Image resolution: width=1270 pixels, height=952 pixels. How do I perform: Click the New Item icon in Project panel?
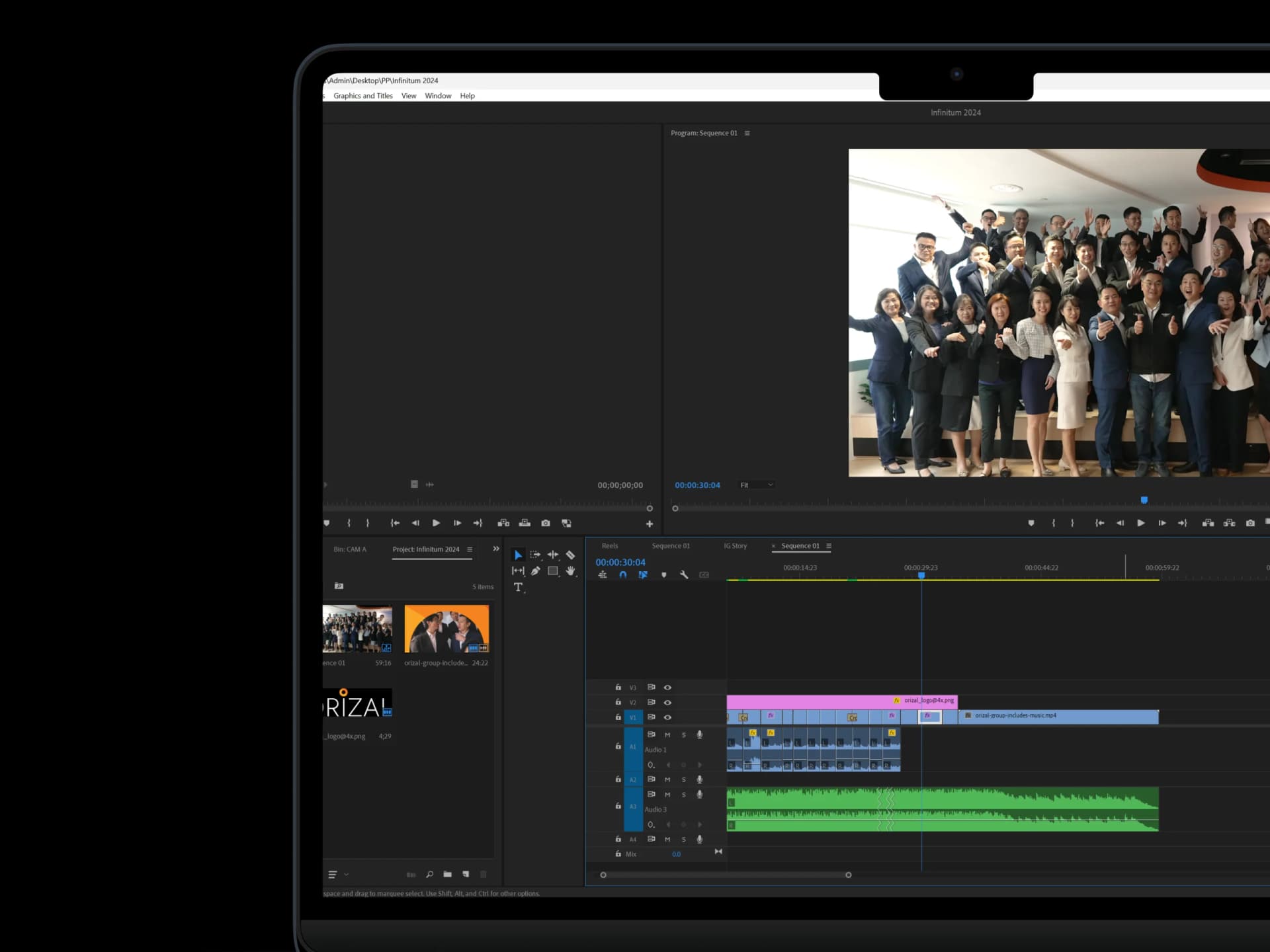tap(466, 874)
